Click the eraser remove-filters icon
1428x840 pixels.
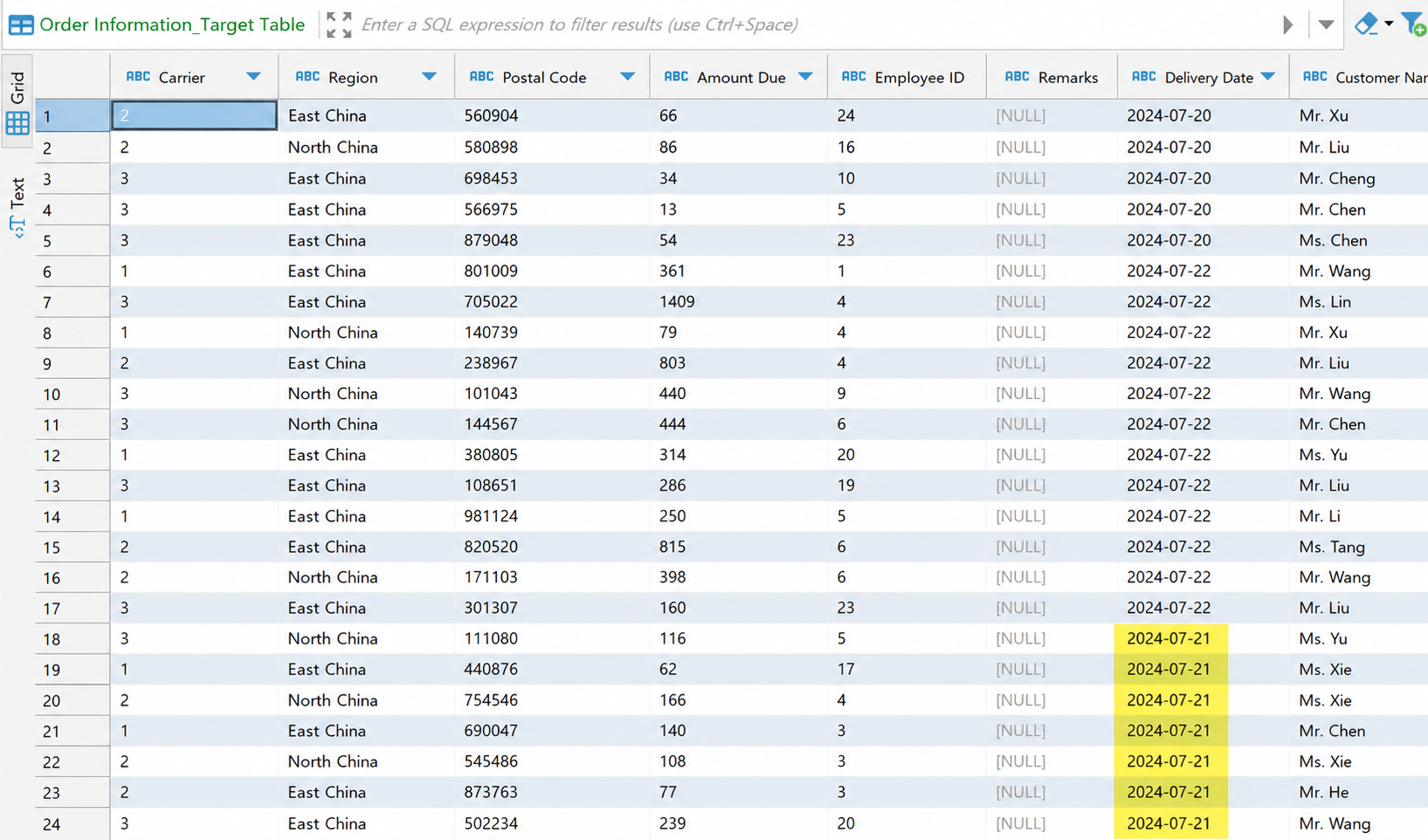[1366, 24]
